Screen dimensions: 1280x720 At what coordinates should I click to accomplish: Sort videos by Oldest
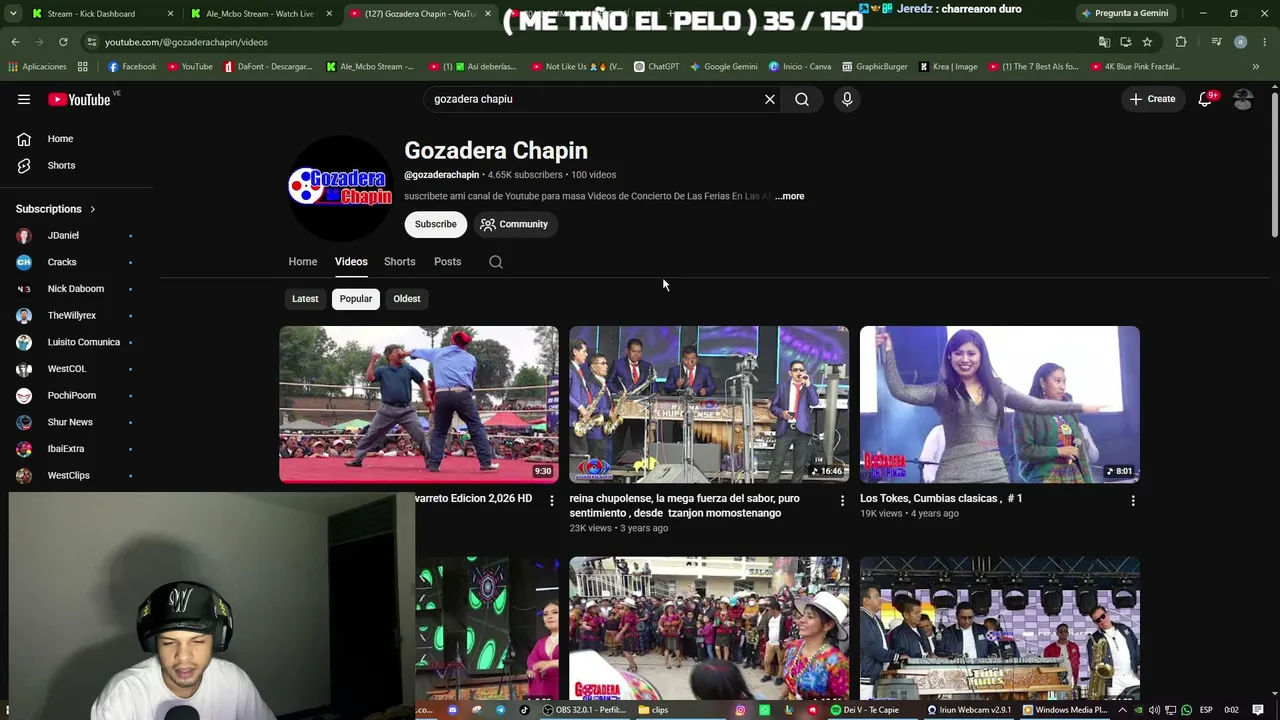point(407,299)
